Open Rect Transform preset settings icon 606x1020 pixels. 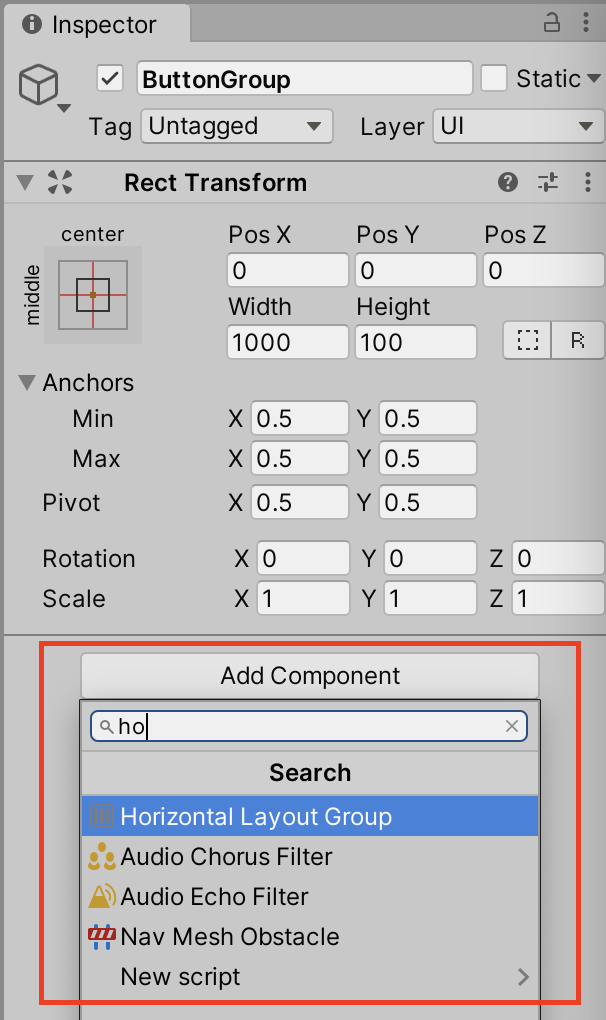pos(548,182)
